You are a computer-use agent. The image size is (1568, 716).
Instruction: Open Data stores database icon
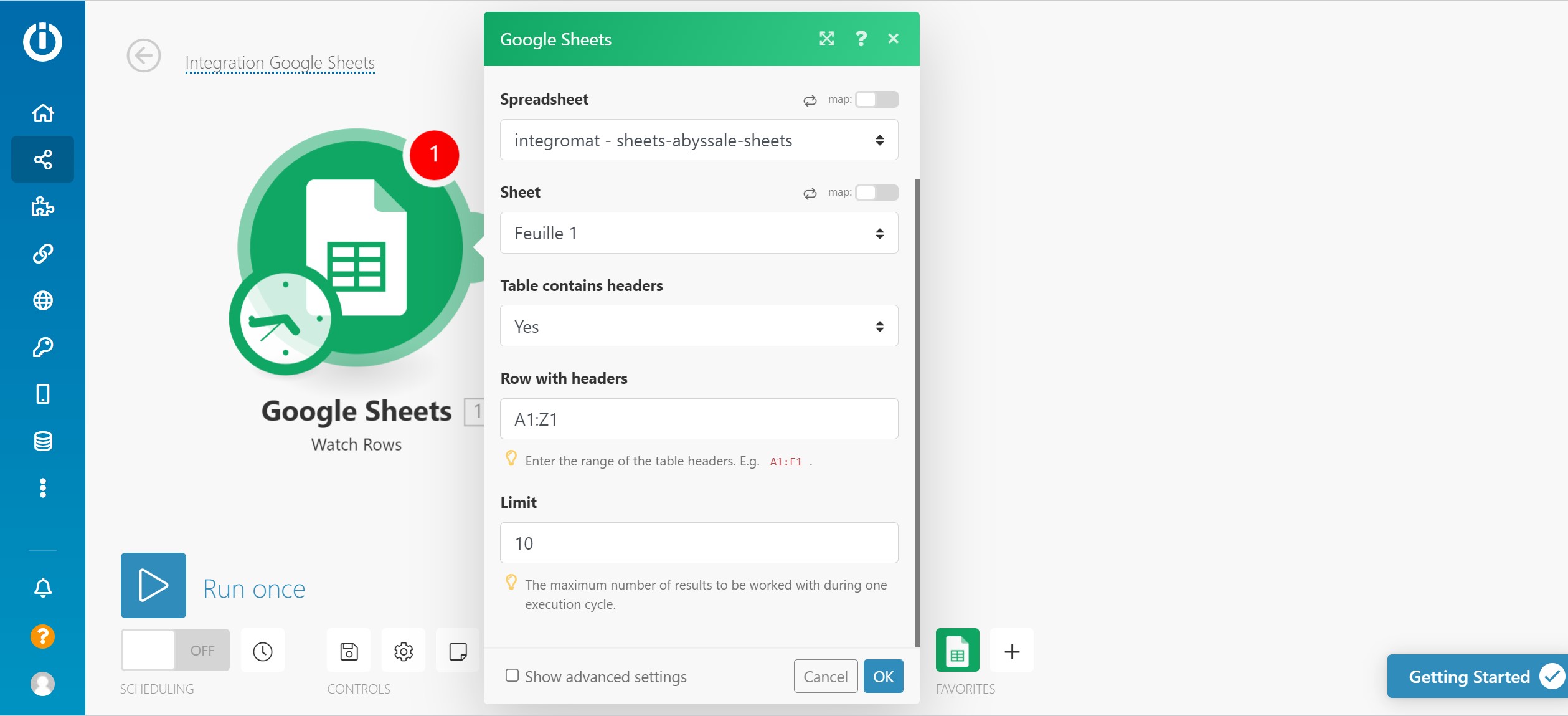pyautogui.click(x=42, y=441)
